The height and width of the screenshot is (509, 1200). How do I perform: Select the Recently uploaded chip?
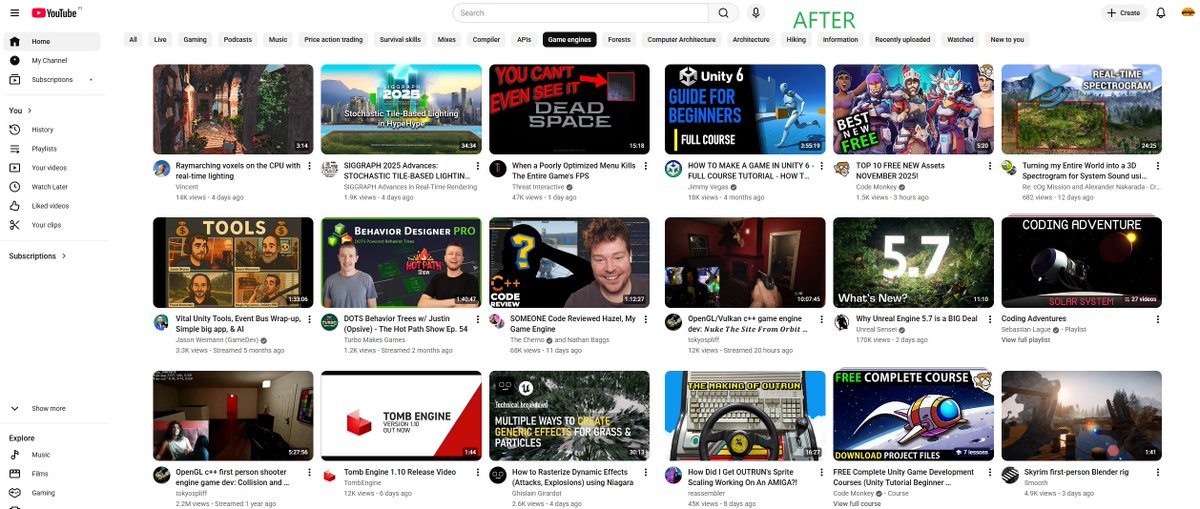[x=903, y=40]
